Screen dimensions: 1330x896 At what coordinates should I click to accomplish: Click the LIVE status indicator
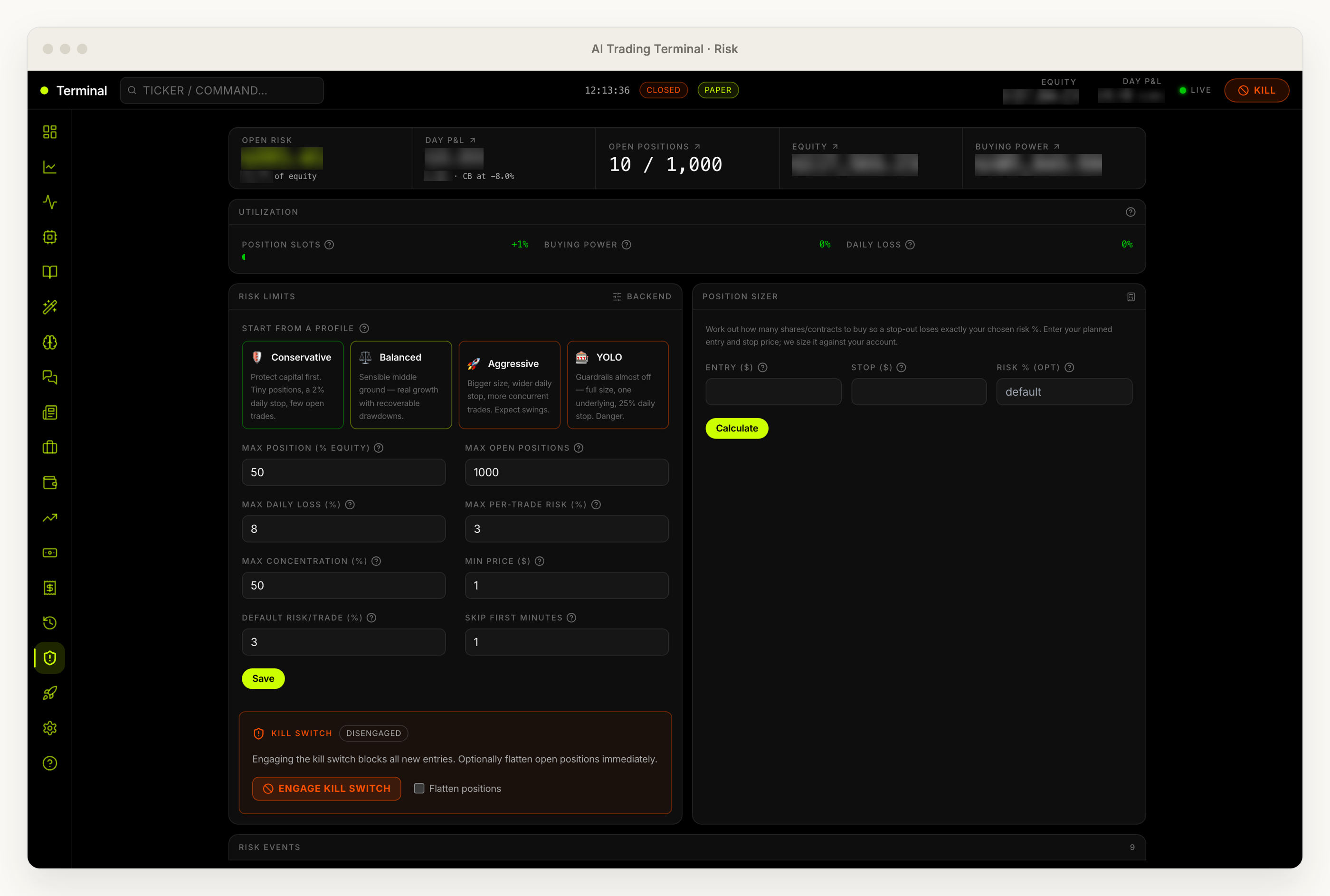(1195, 90)
